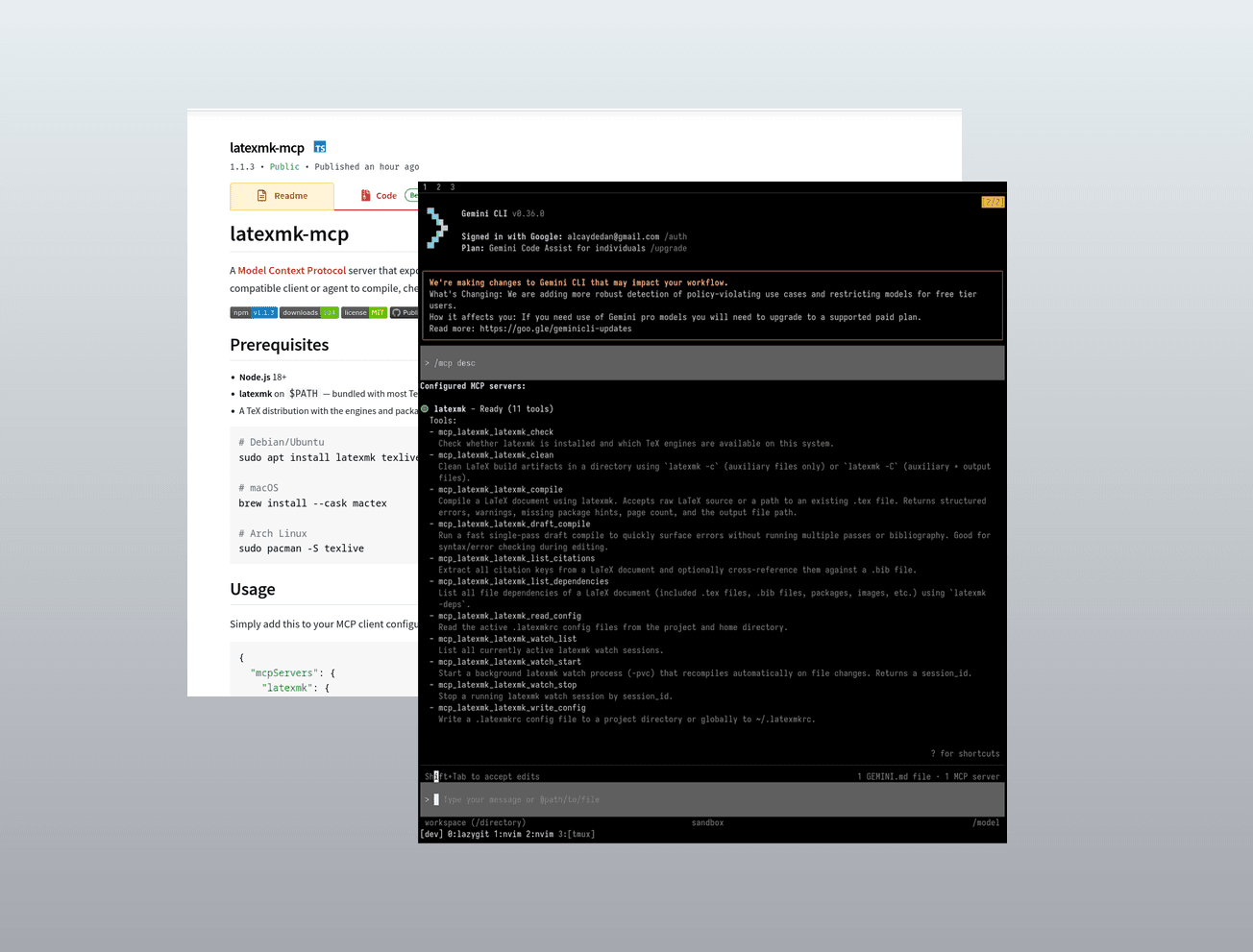Switch to tmux window 2:nvim
Viewport: 1253px width, 952px height.
[x=540, y=835]
